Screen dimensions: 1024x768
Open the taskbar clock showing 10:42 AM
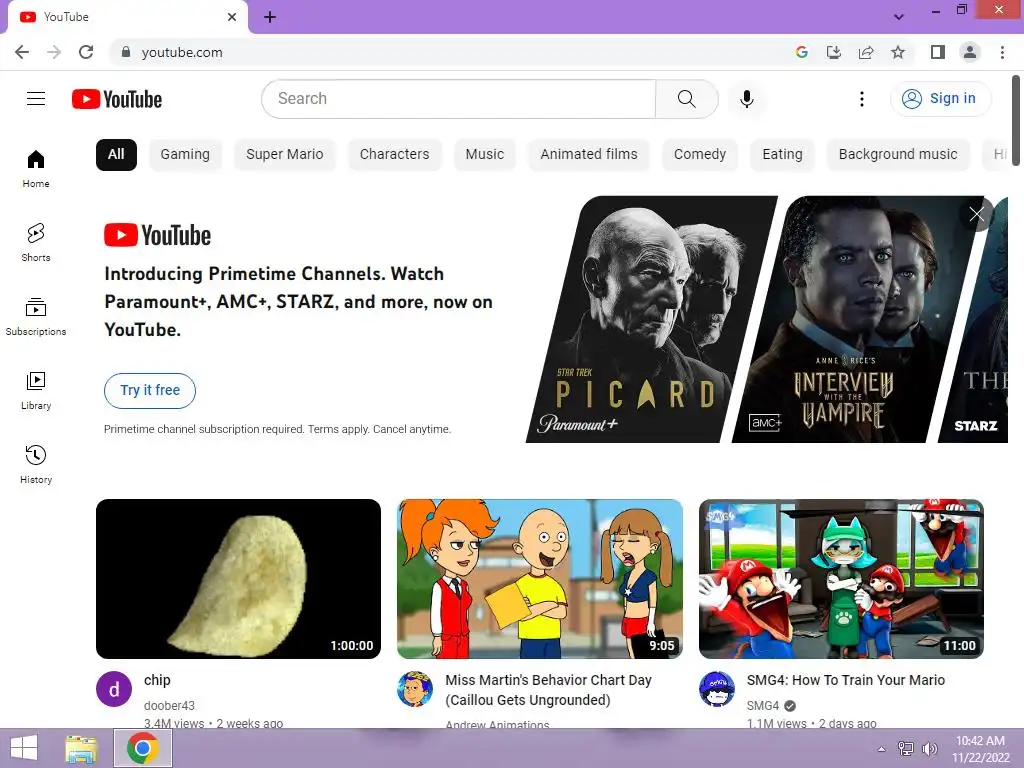pos(980,749)
